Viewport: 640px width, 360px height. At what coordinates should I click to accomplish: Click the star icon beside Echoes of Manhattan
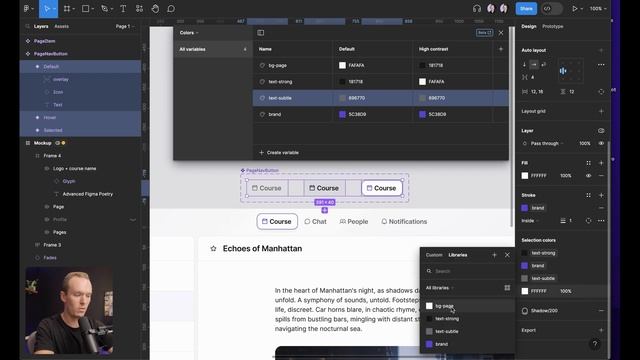click(213, 249)
